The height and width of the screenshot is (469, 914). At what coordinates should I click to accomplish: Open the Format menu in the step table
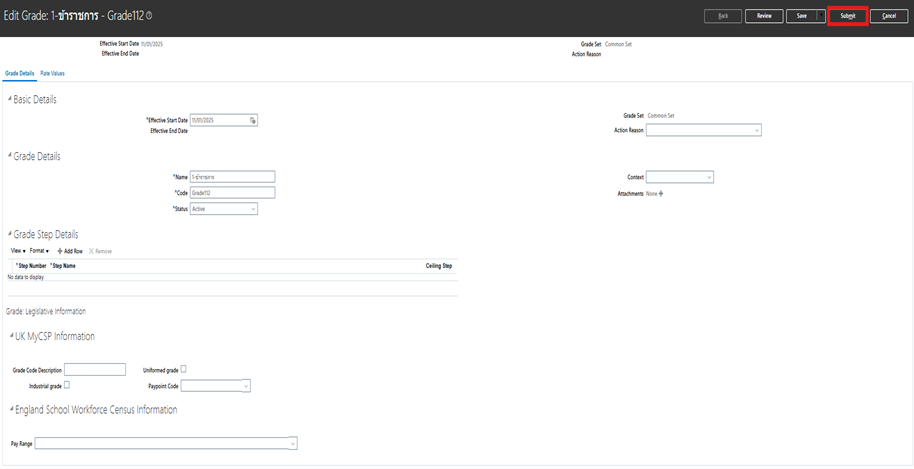[39, 250]
